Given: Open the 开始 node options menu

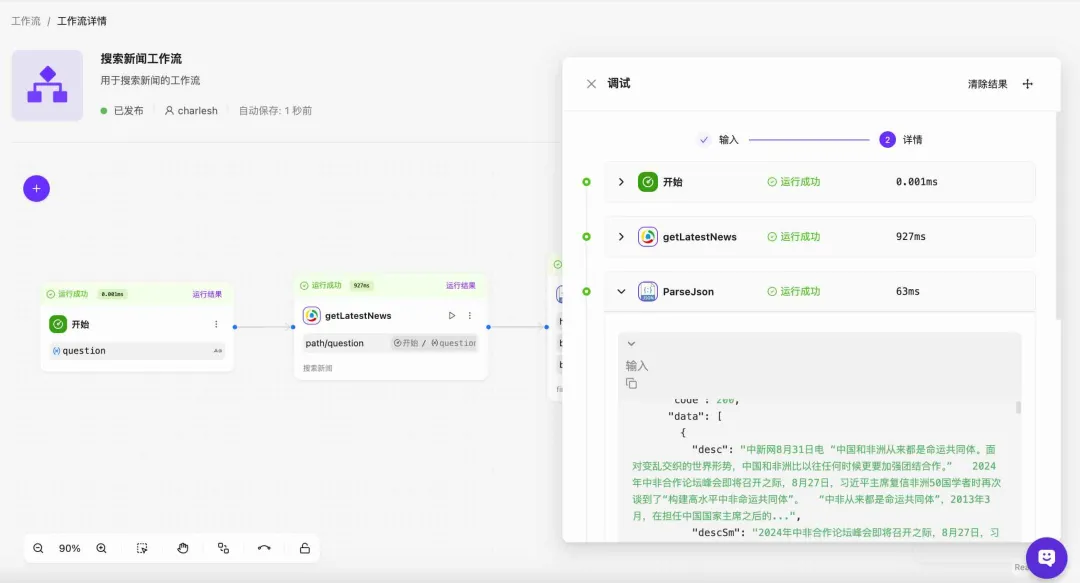Looking at the screenshot, I should (216, 324).
